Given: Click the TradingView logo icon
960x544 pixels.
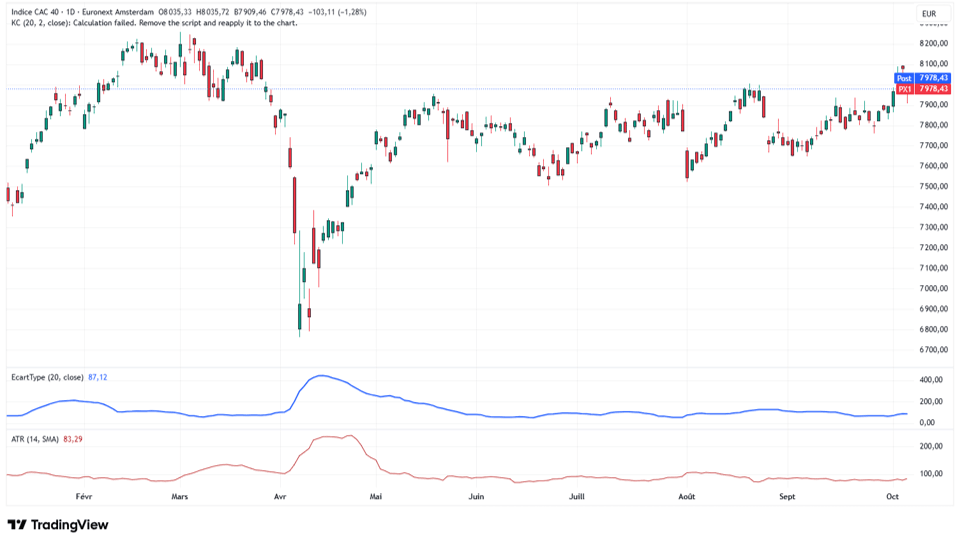Looking at the screenshot, I should (x=17, y=525).
